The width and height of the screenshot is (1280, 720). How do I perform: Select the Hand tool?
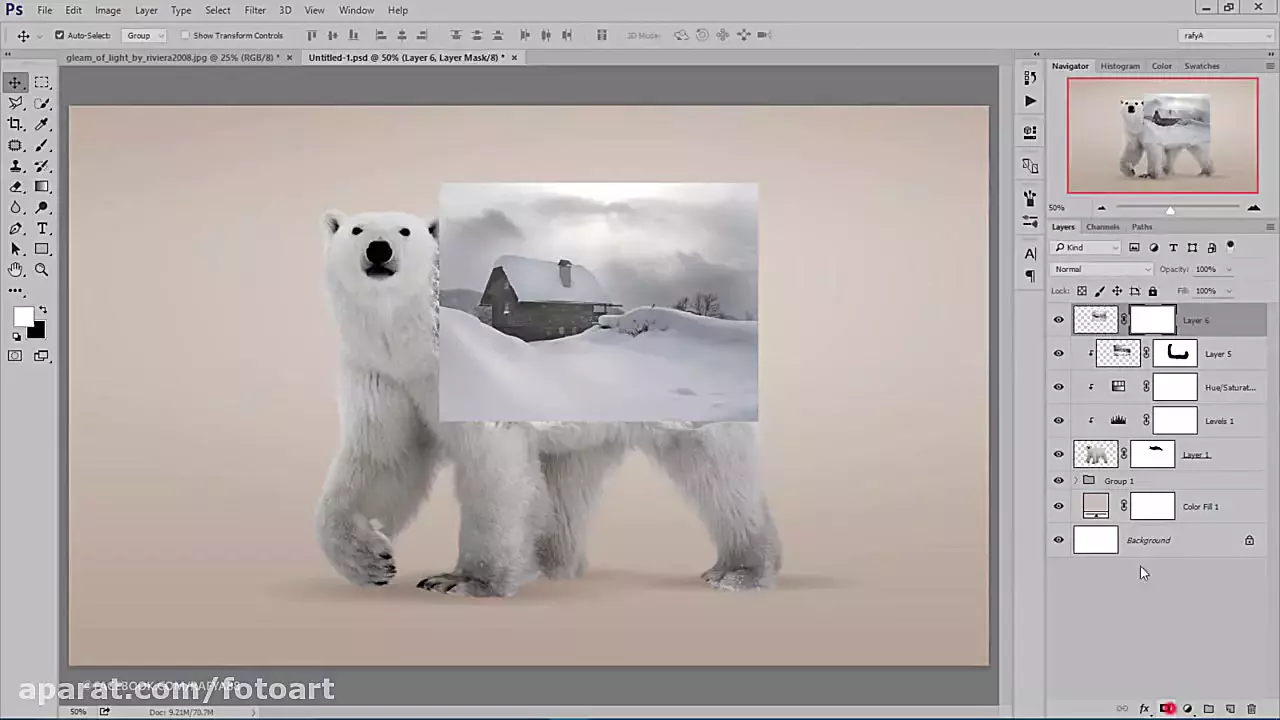pyautogui.click(x=16, y=270)
